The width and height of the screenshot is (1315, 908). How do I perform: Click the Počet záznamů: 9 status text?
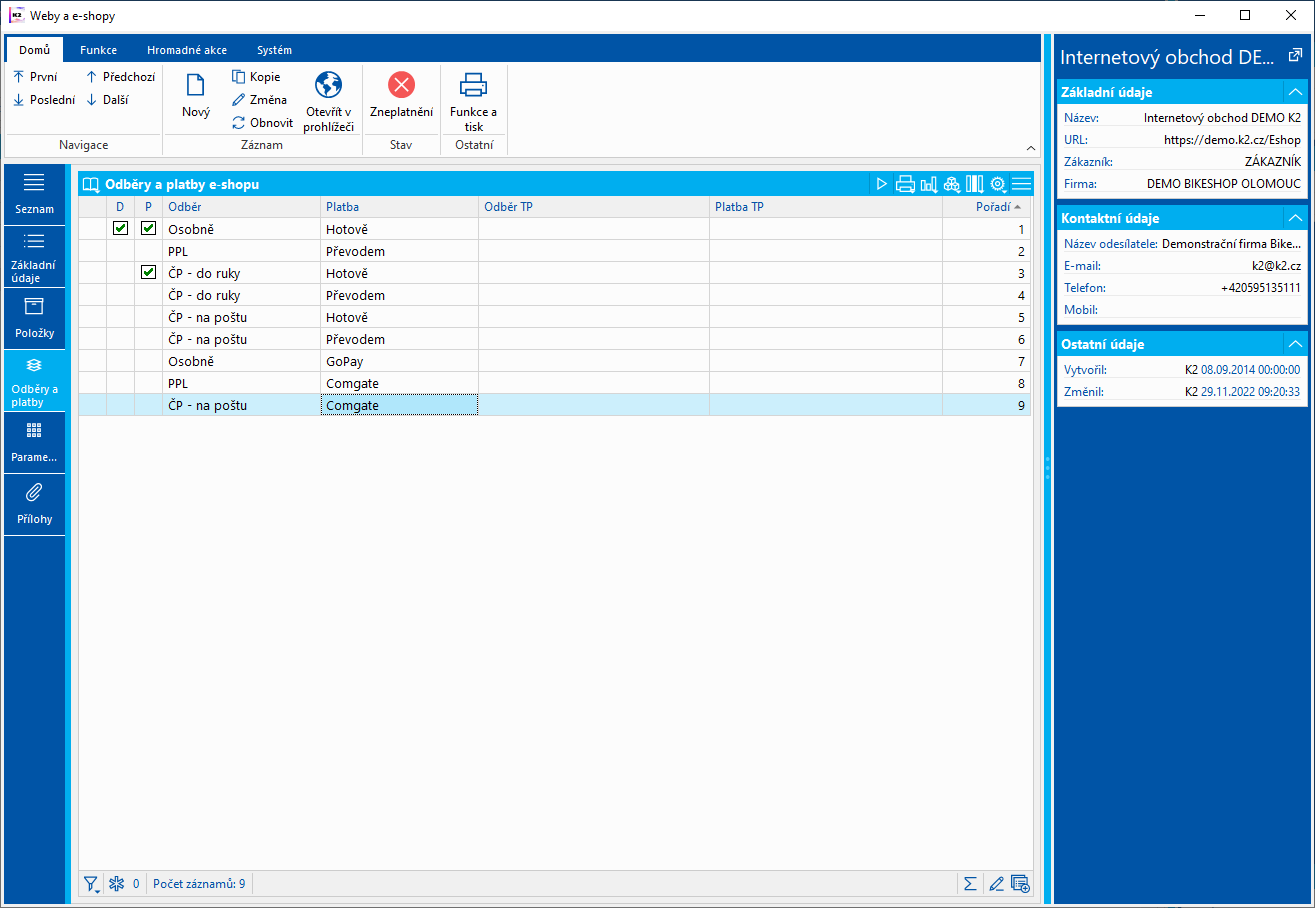tap(199, 884)
